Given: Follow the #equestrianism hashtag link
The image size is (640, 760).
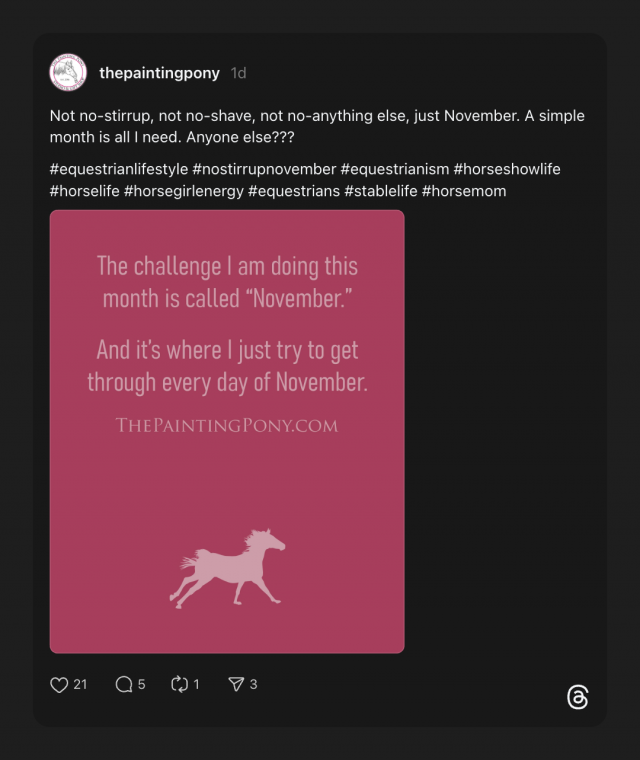Looking at the screenshot, I should [394, 169].
